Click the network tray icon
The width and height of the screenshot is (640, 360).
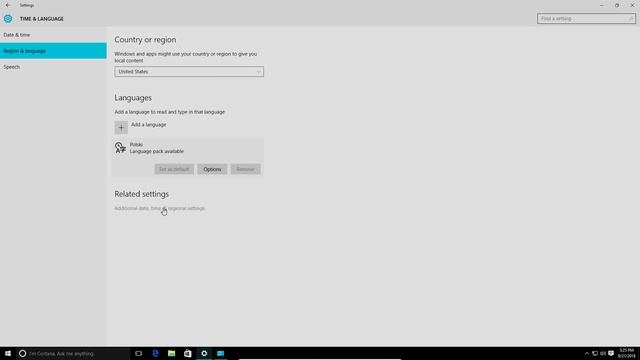(x=595, y=353)
